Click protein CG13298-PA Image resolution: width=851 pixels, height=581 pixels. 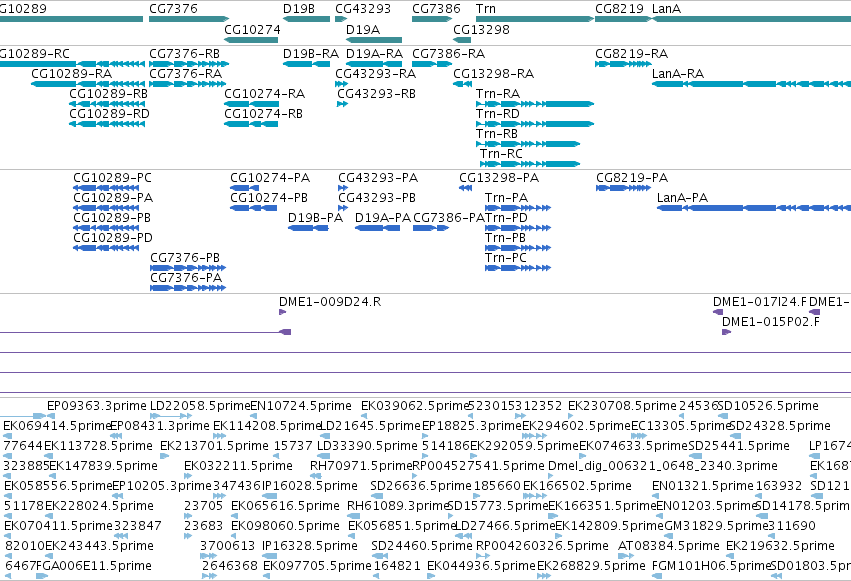tap(499, 178)
